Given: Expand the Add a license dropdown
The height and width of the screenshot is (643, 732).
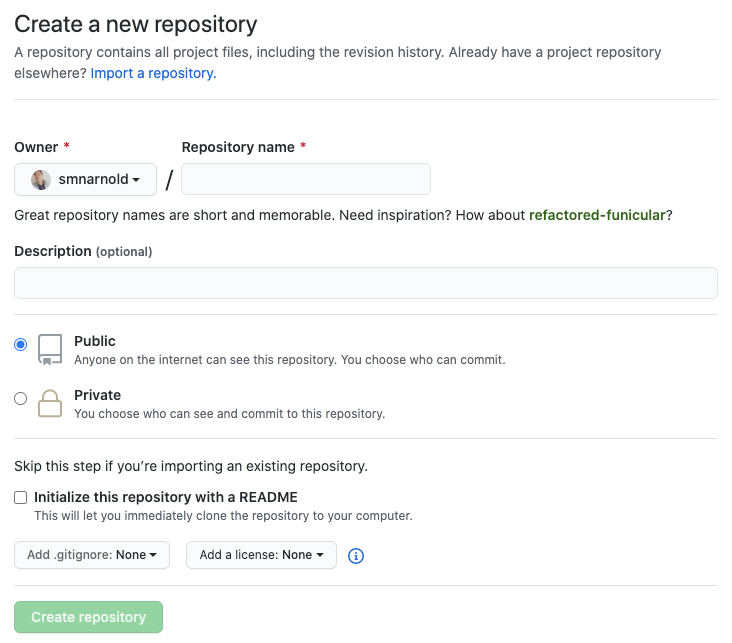Looking at the screenshot, I should click(x=261, y=555).
